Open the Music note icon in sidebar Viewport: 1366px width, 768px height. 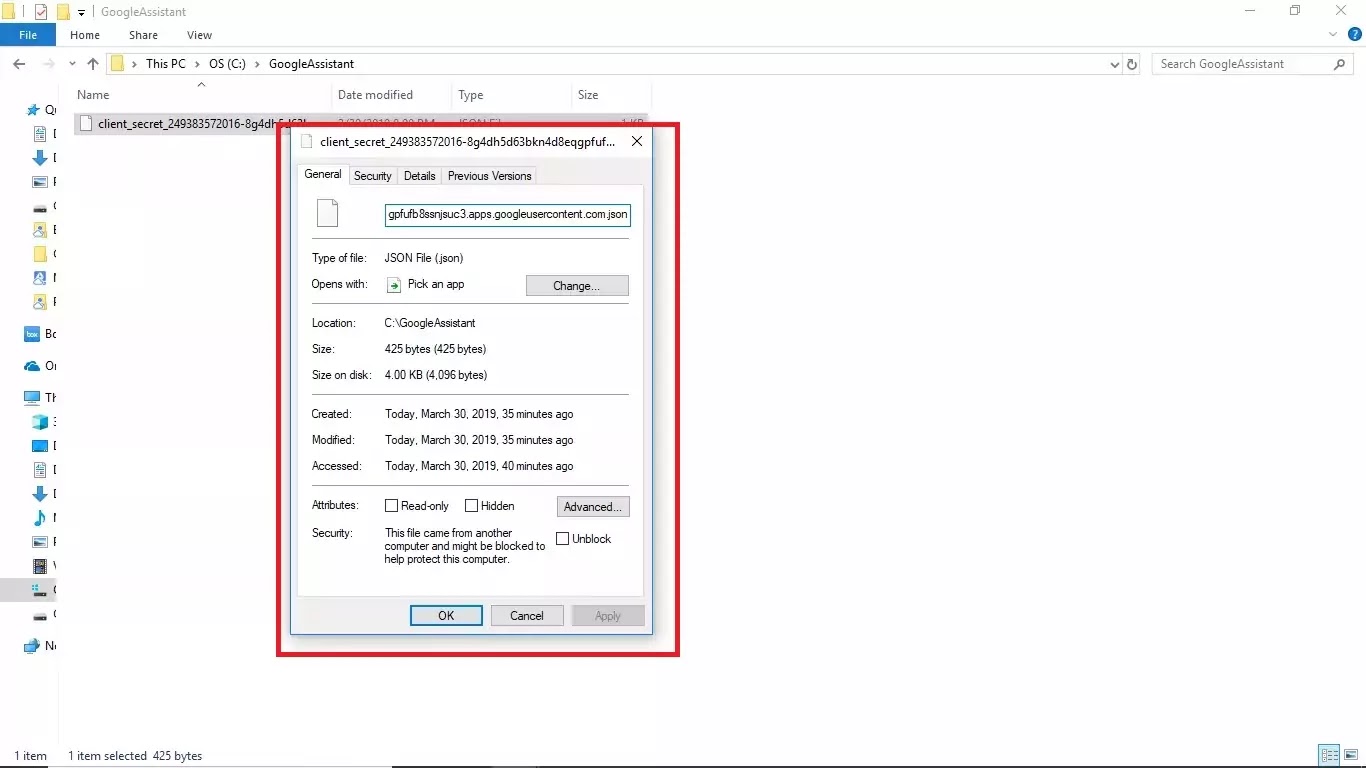point(40,518)
